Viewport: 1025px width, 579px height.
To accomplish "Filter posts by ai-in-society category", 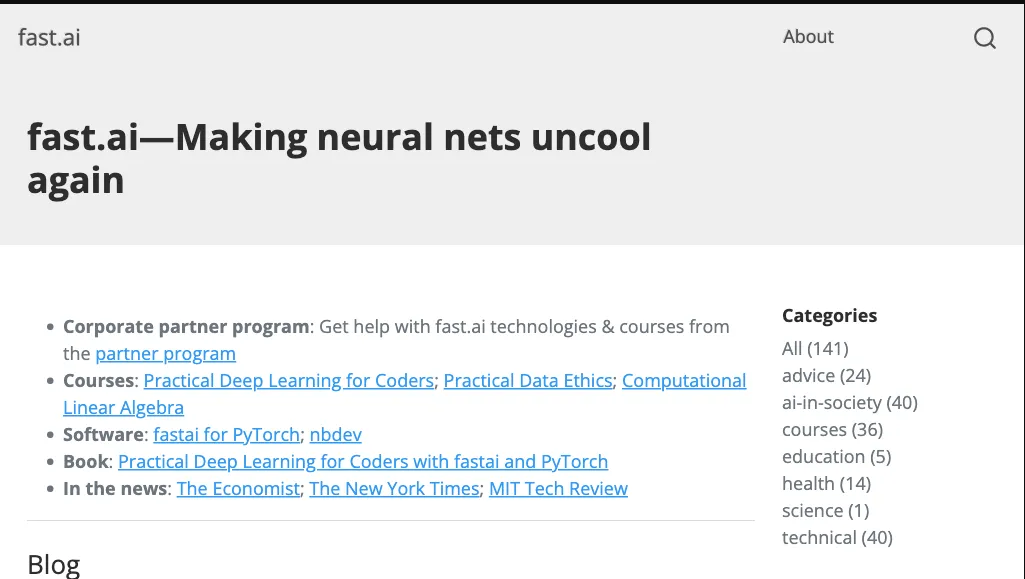I will click(849, 403).
